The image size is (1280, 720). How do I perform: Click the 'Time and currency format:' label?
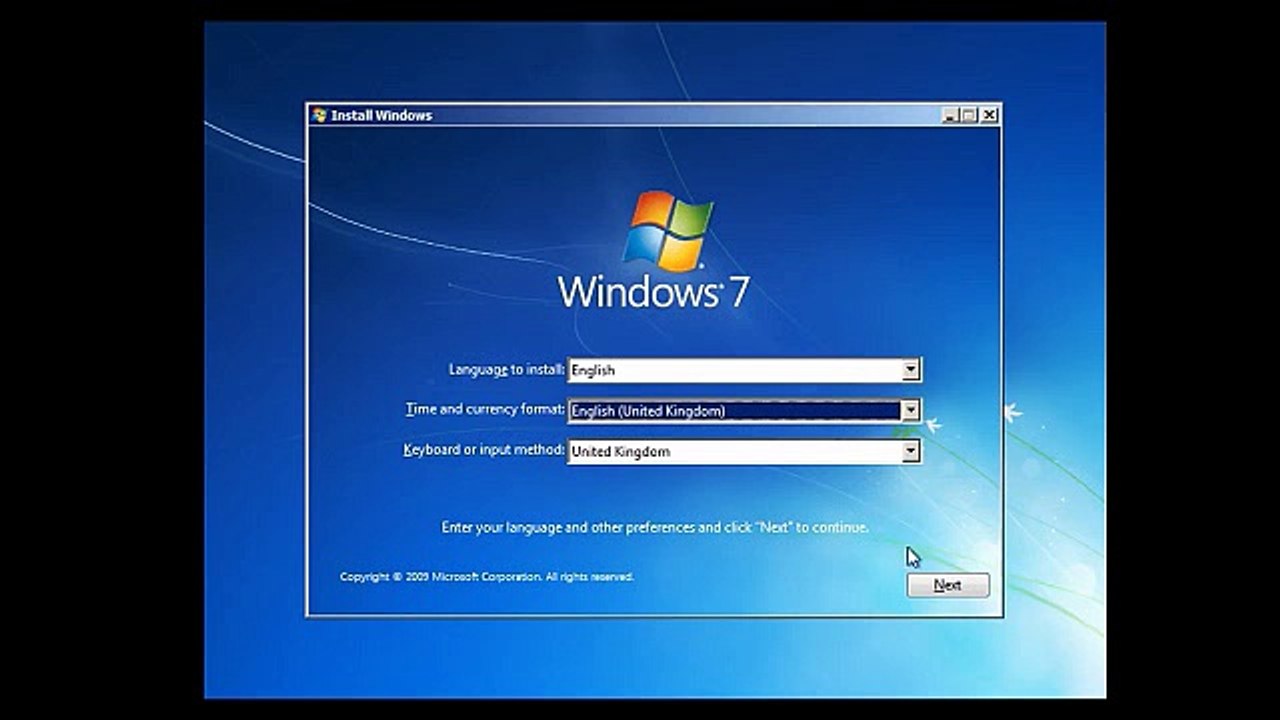485,409
